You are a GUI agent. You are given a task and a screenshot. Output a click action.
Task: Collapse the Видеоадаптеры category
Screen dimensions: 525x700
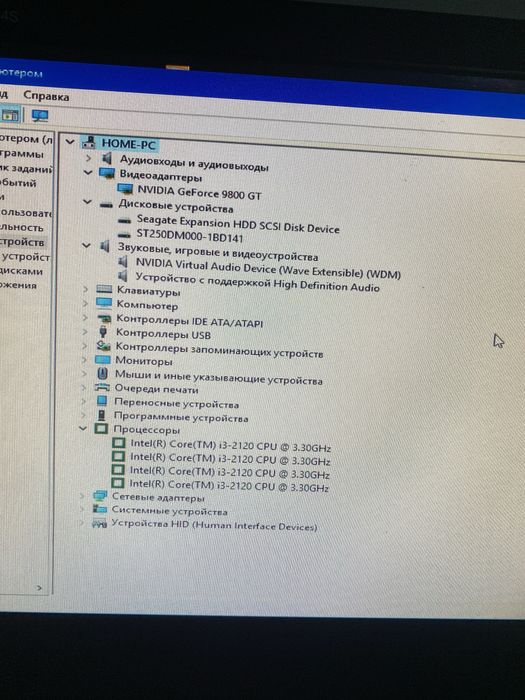click(88, 172)
